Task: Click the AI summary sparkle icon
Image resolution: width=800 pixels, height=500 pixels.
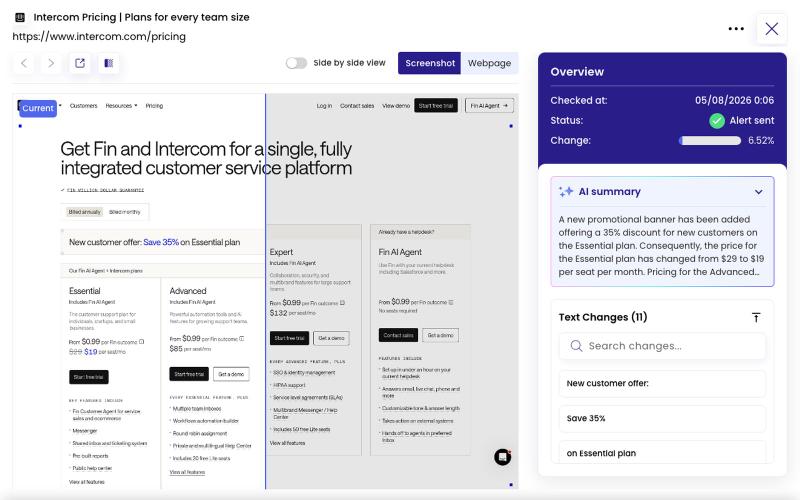Action: coord(566,191)
